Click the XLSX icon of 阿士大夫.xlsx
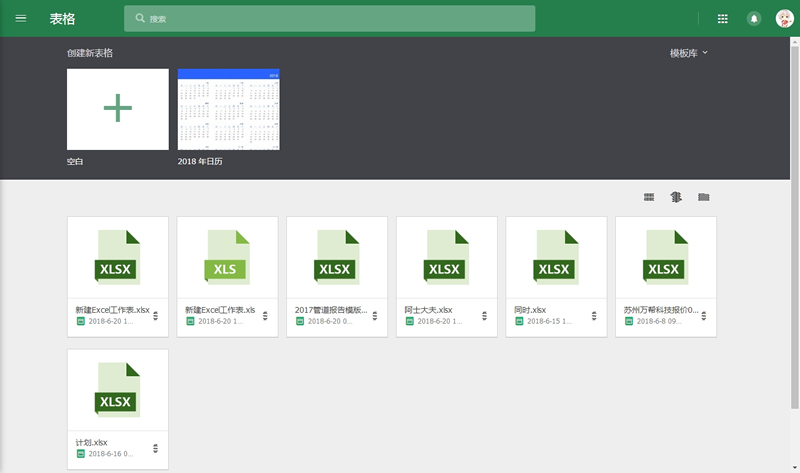Viewport: 800px width, 473px height. click(x=446, y=257)
